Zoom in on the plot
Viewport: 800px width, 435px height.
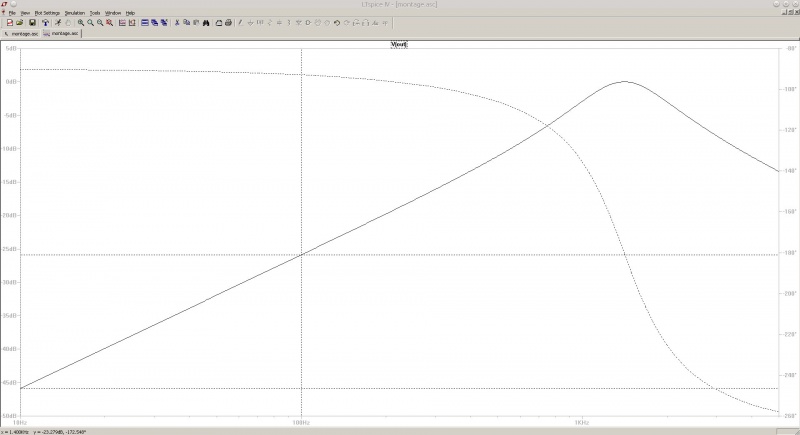click(81, 23)
